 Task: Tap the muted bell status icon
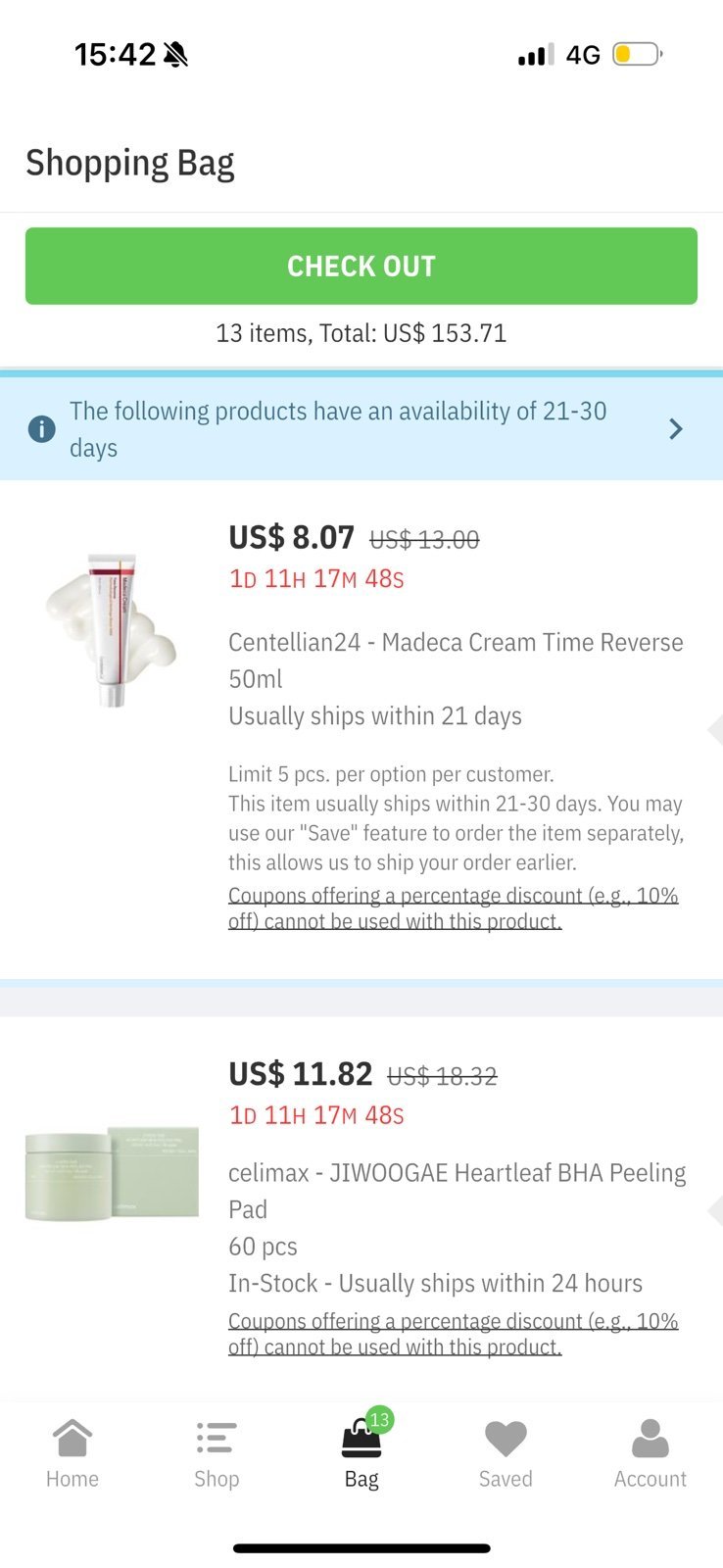(176, 55)
